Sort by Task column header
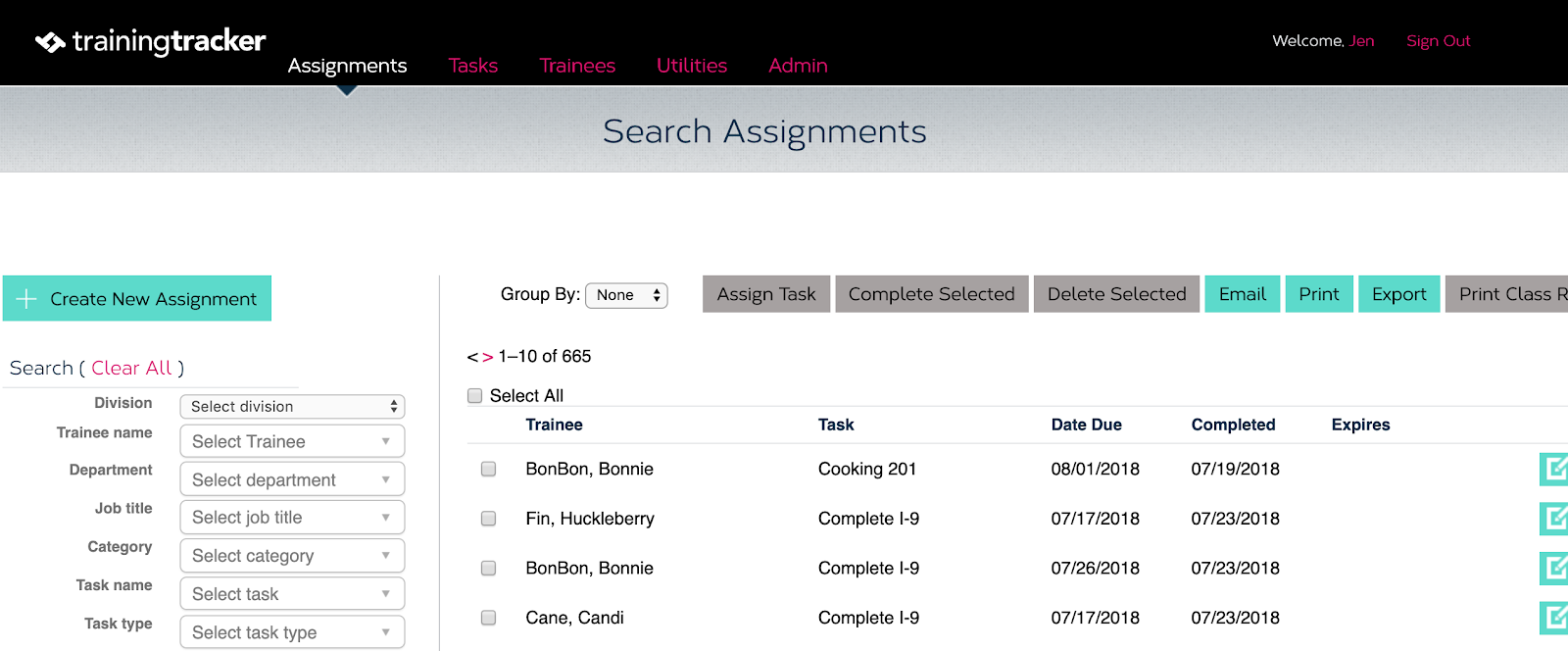This screenshot has width=1568, height=651. [836, 425]
